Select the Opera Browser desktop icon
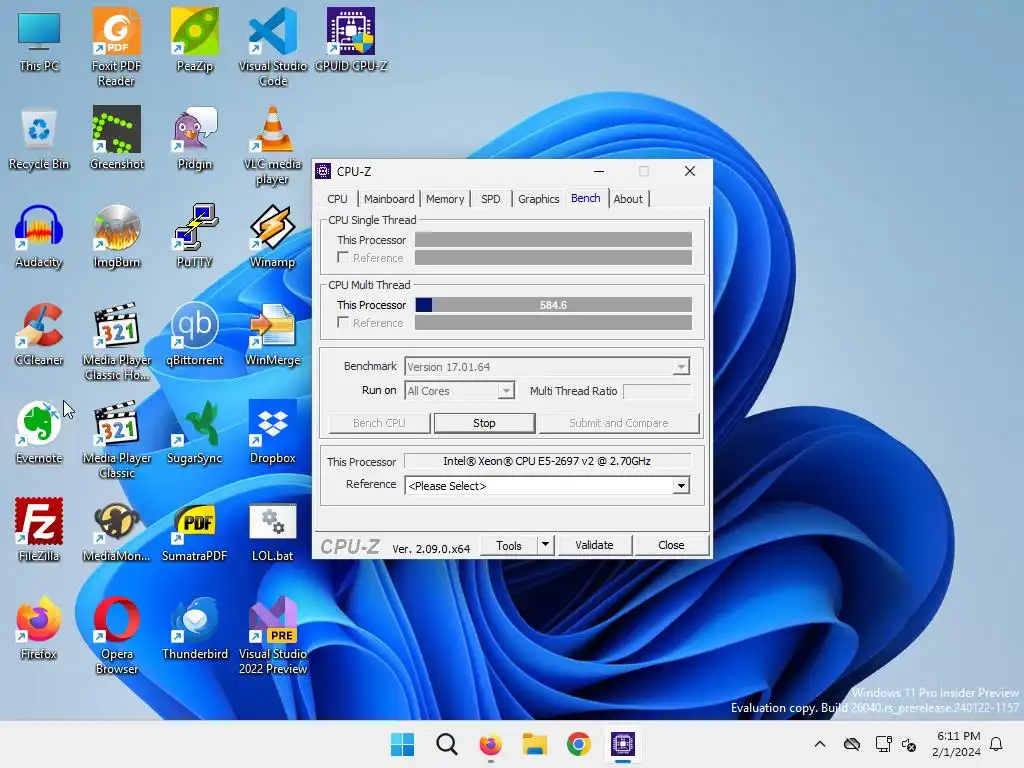The height and width of the screenshot is (768, 1024). pos(116,635)
